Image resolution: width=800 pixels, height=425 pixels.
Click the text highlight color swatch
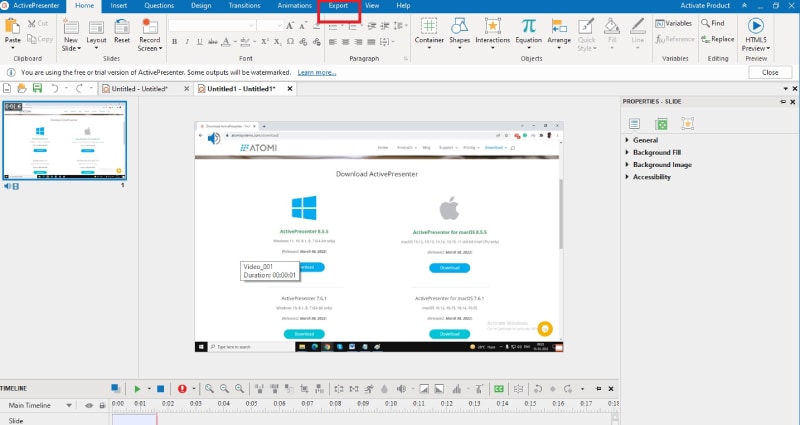(245, 42)
